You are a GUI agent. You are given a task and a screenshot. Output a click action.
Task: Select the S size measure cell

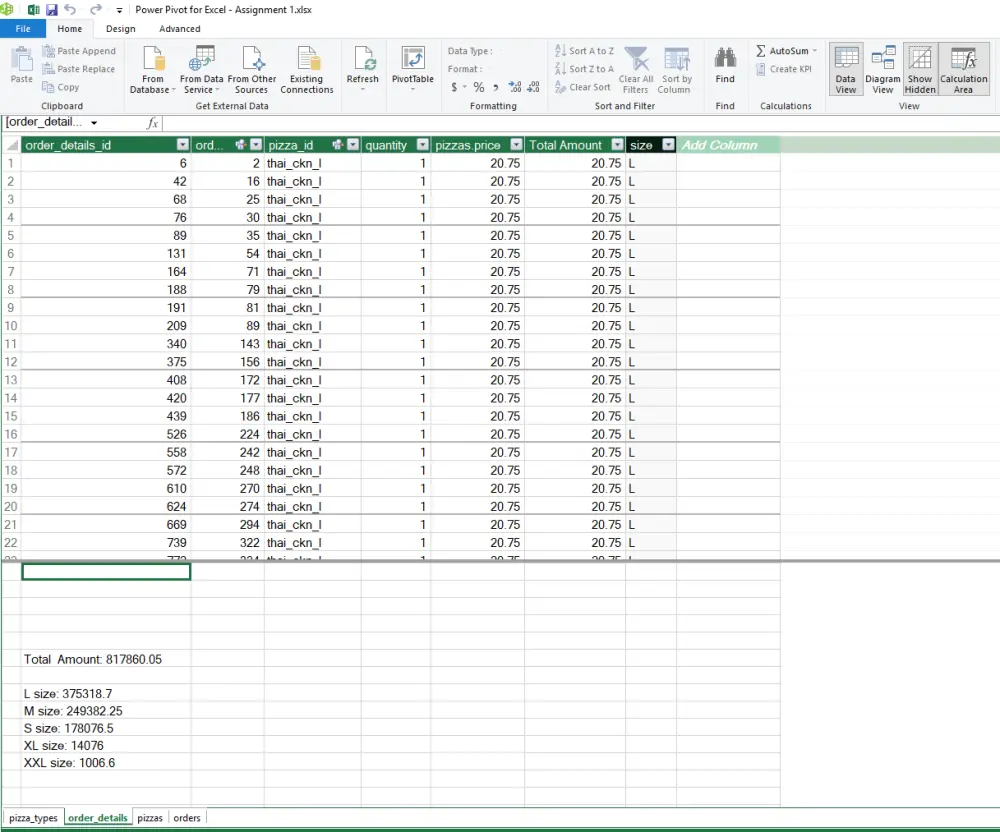[x=106, y=728]
